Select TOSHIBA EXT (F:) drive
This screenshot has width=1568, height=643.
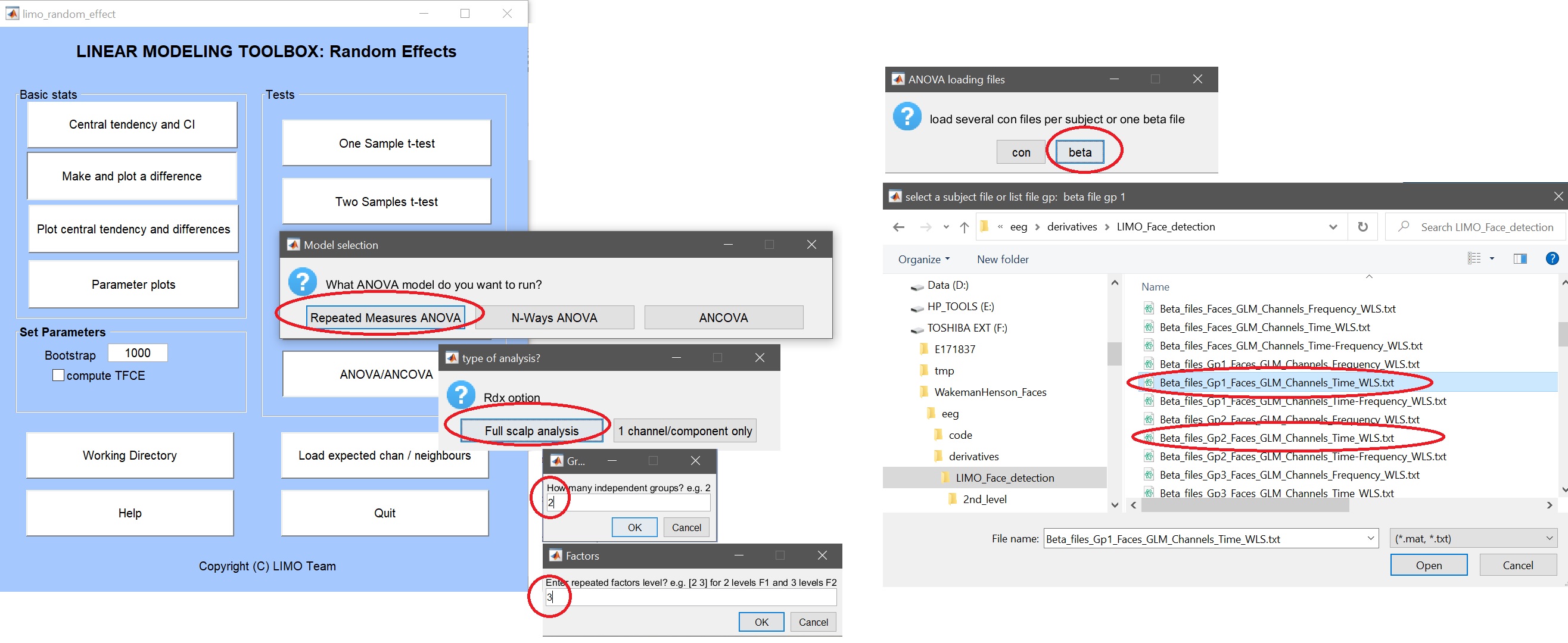[x=967, y=328]
